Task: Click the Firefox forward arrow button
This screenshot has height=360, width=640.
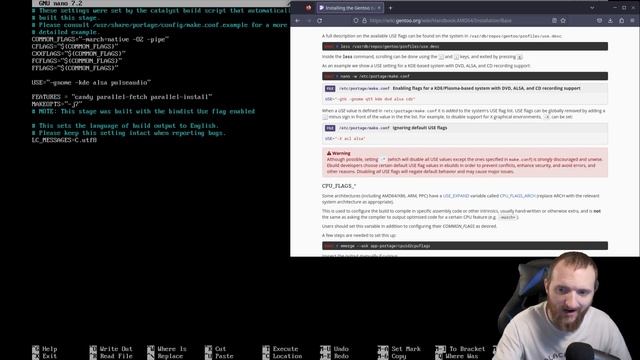Action: [x=309, y=20]
